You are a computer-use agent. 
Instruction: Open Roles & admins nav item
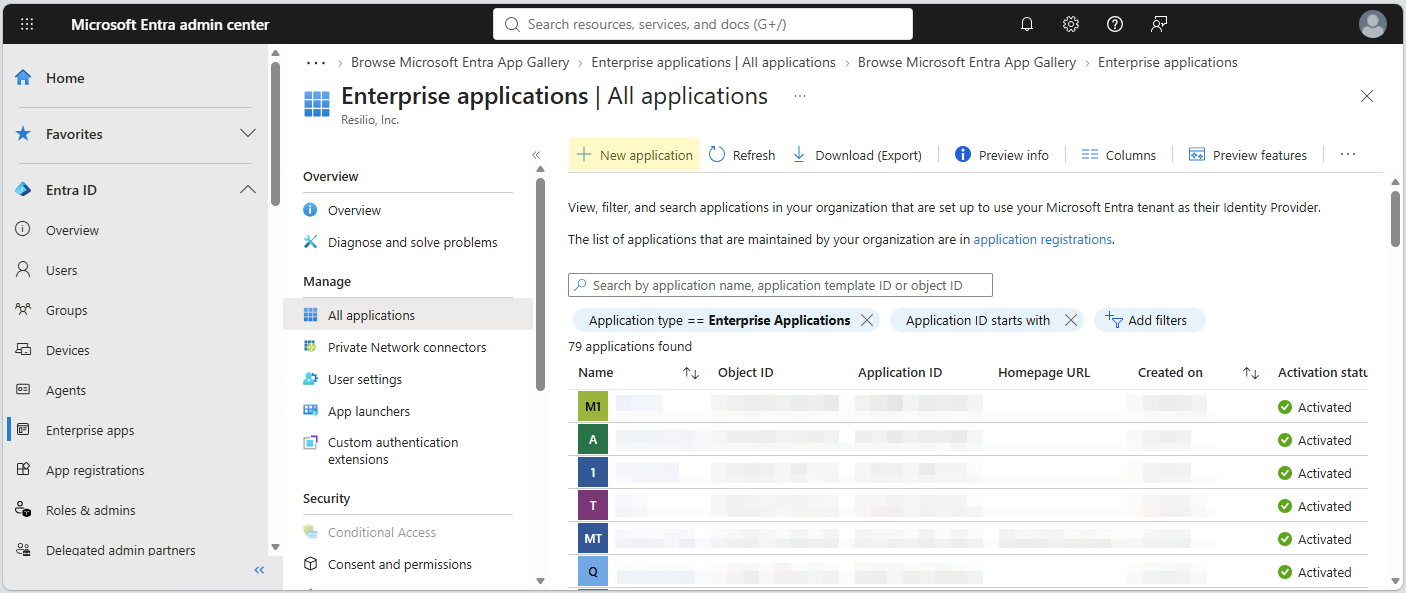coord(90,510)
